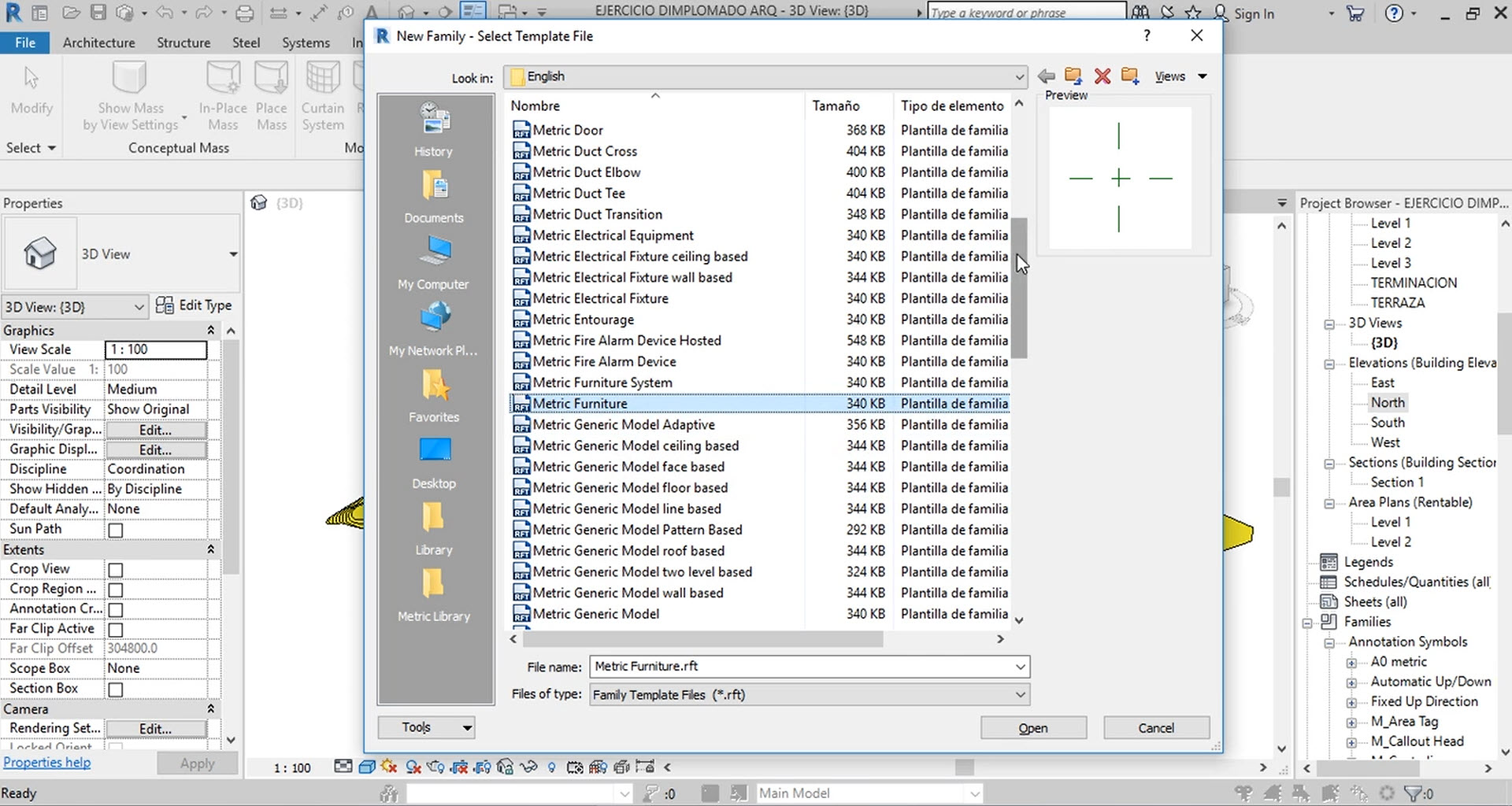Click the search binoculars icon
Image resolution: width=1512 pixels, height=806 pixels.
pos(1140,13)
